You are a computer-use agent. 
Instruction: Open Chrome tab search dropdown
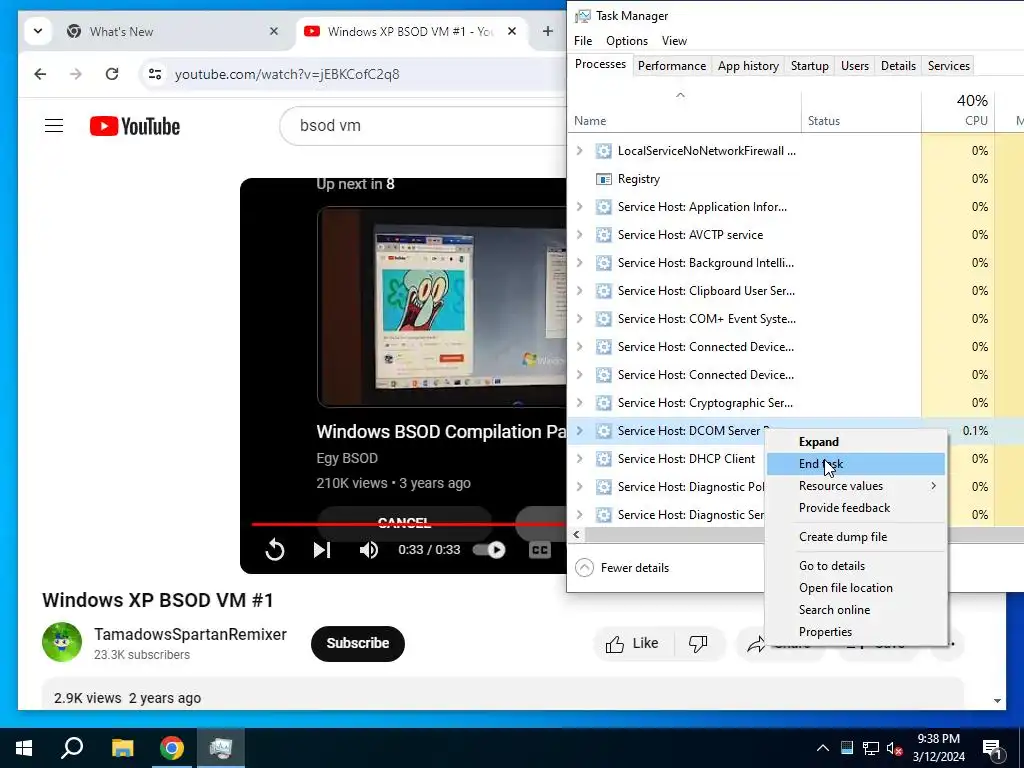pos(38,31)
